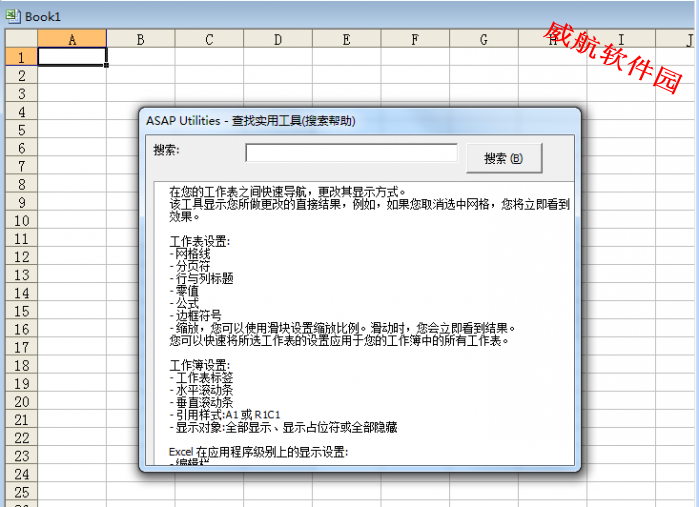Click cell C3 in the worksheet
The width and height of the screenshot is (699, 507).
point(209,94)
